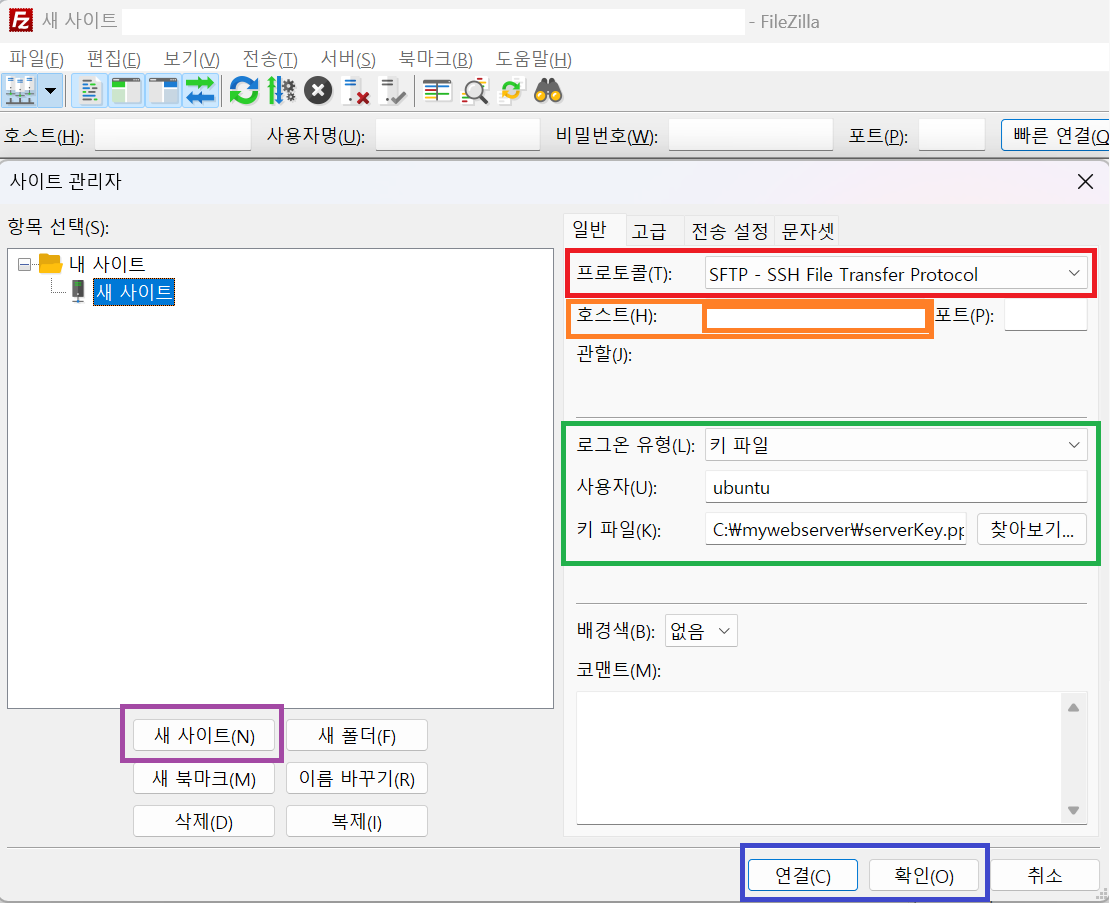Click the reconnect to server icon
The height and width of the screenshot is (903, 1110).
[392, 91]
